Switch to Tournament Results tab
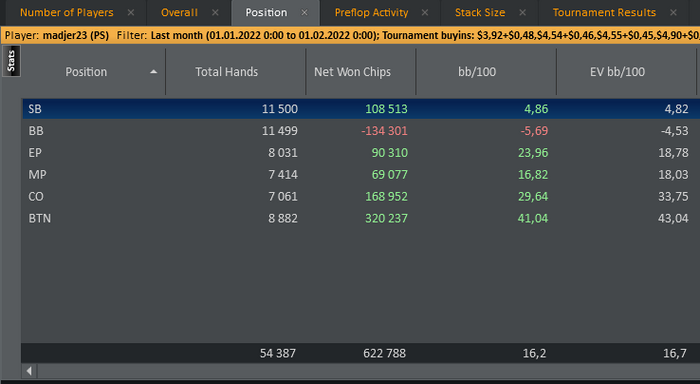 click(604, 13)
